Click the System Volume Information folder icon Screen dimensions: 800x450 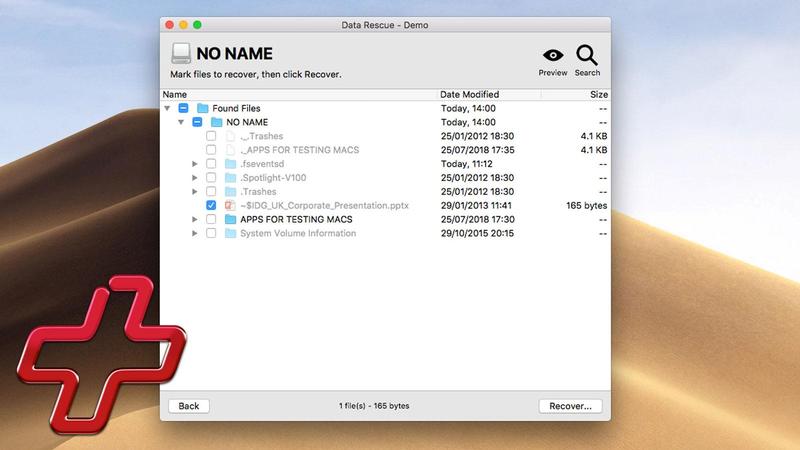pos(231,233)
